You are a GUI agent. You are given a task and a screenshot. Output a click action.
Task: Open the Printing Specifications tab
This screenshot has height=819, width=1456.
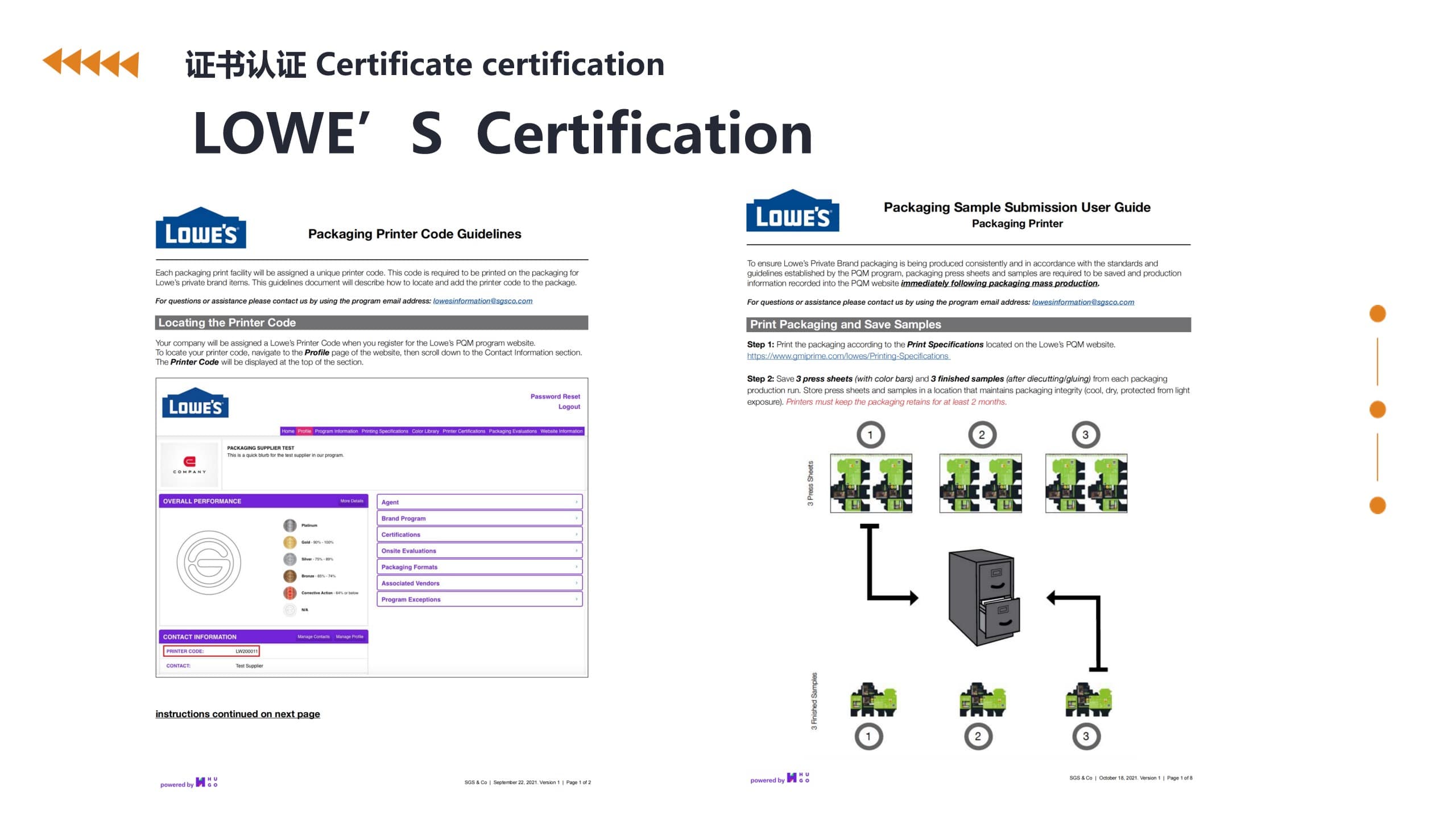tap(384, 431)
